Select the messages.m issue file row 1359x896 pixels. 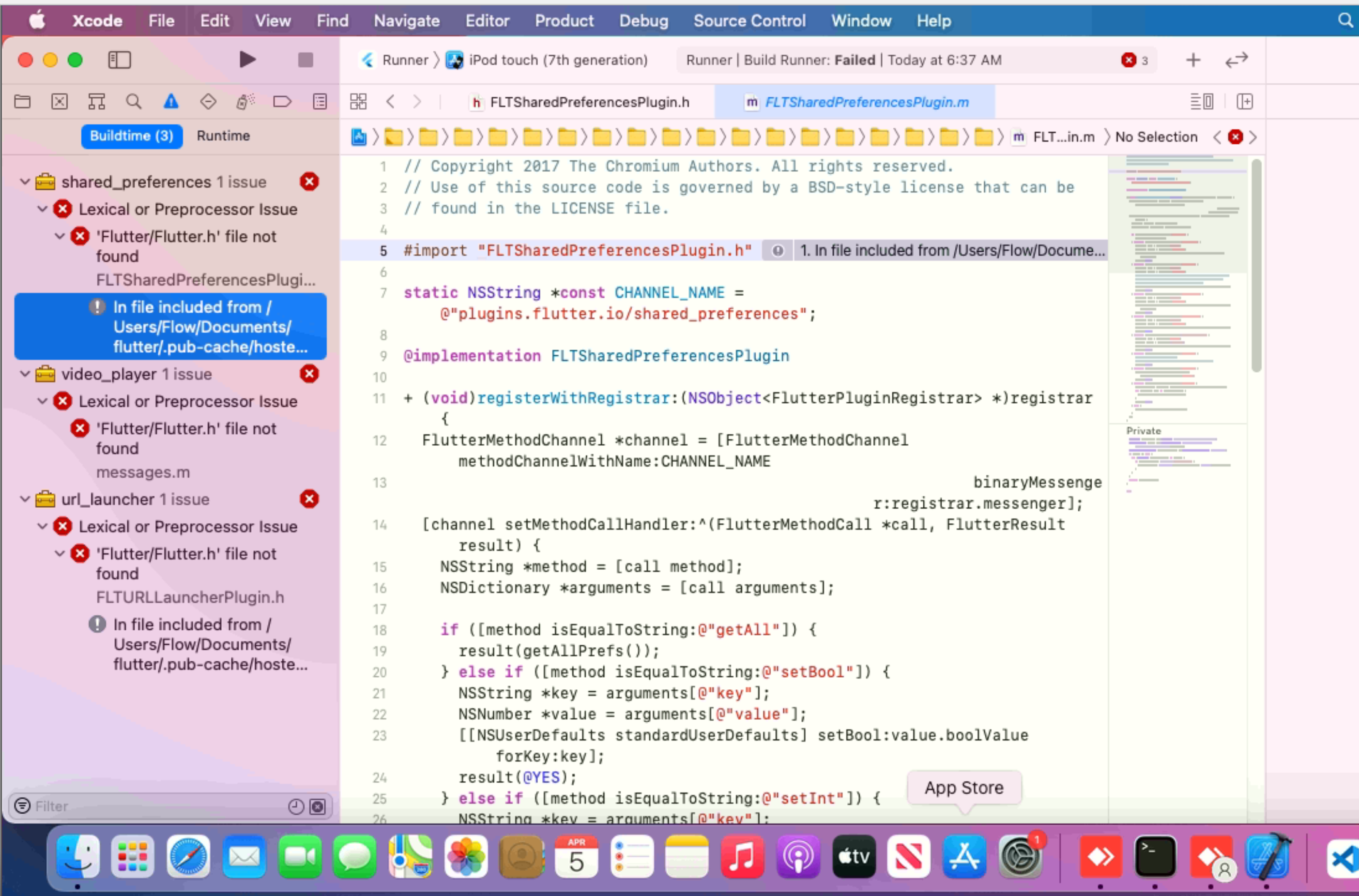point(143,472)
